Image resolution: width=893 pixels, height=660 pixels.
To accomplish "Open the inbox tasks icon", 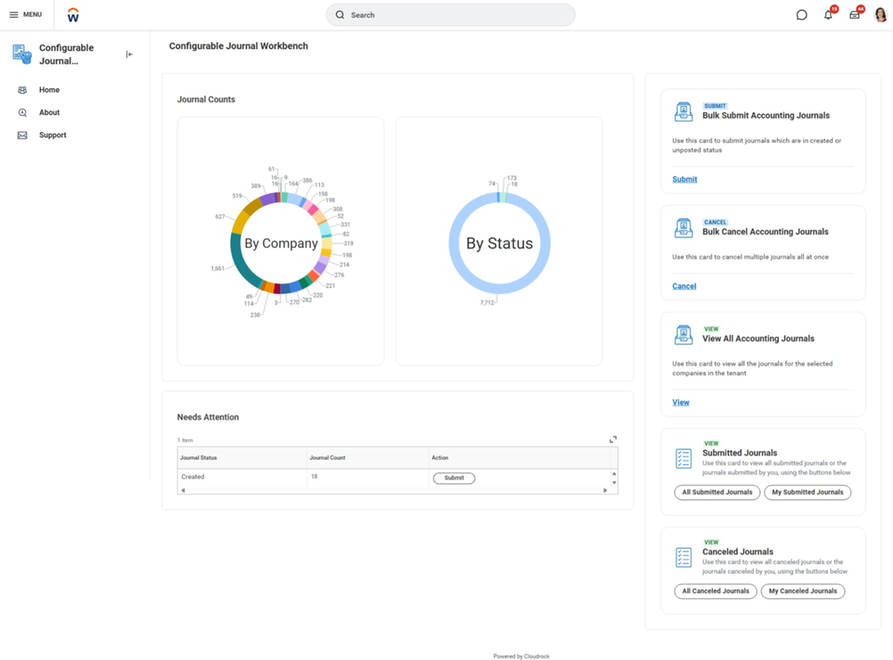I will 855,14.
